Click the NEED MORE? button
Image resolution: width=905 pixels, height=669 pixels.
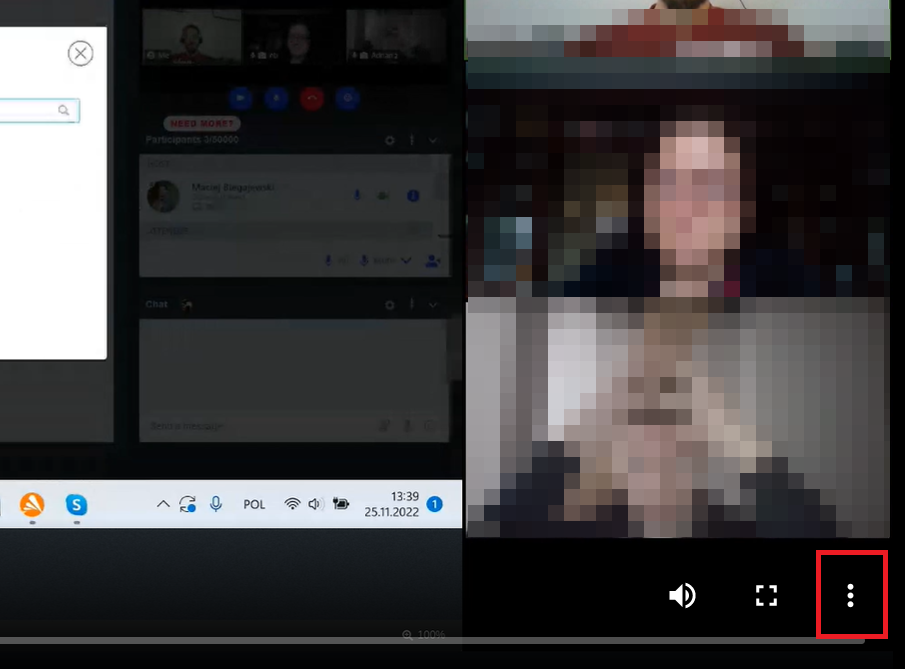pyautogui.click(x=201, y=123)
